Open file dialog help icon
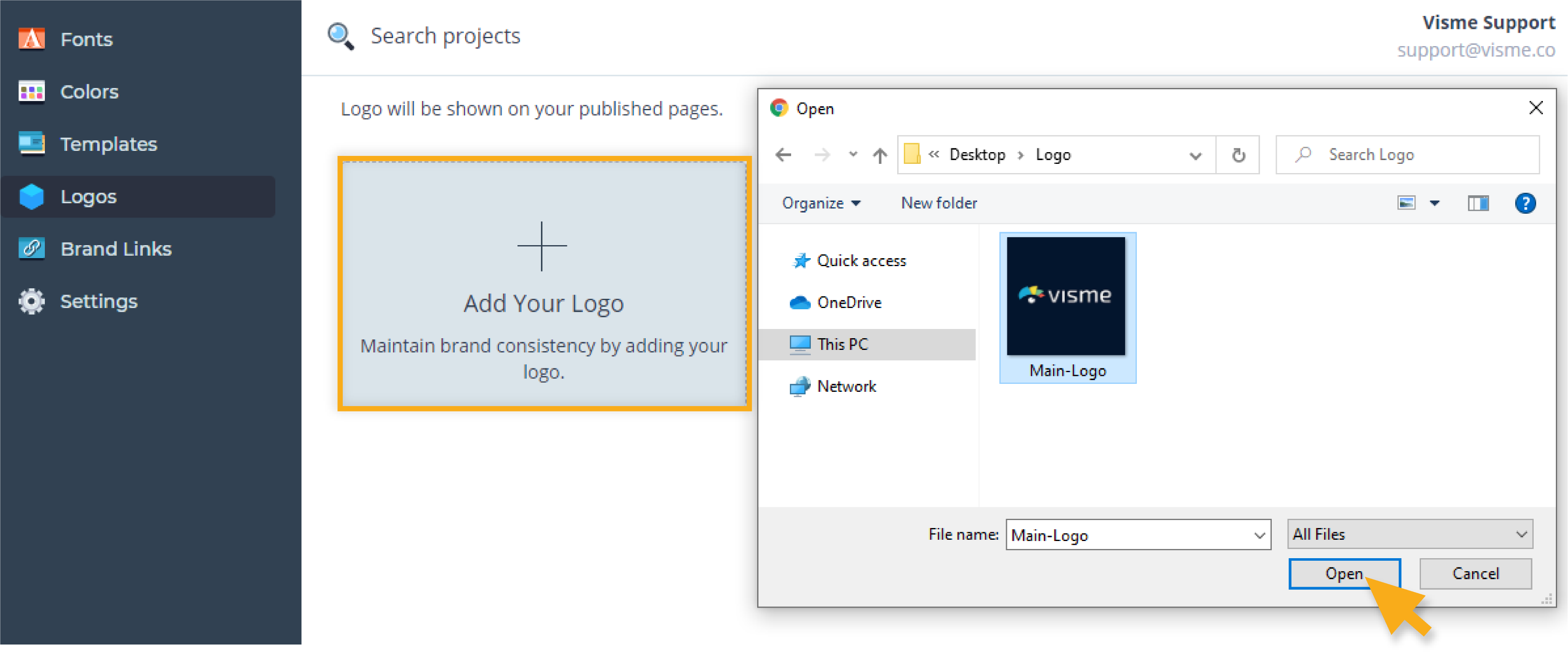 point(1525,203)
